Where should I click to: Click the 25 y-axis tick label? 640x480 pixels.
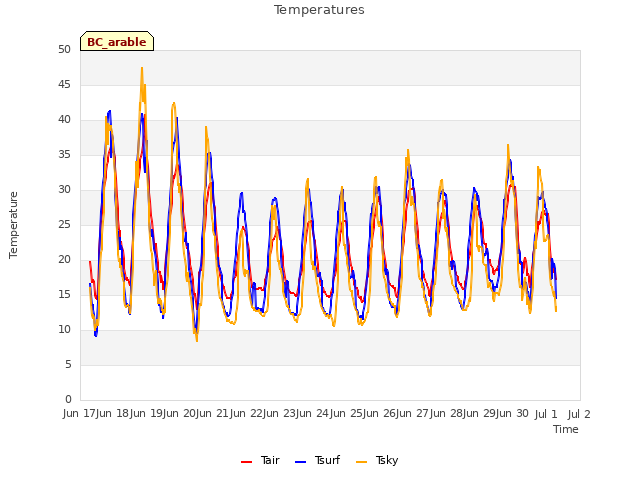tap(64, 224)
